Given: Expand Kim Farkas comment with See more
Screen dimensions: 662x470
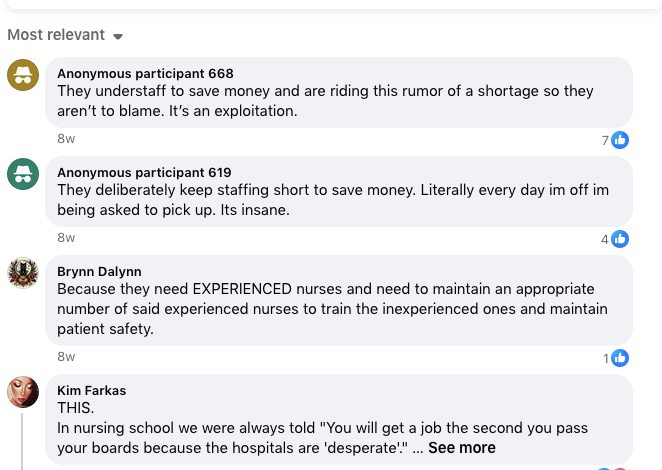Looking at the screenshot, I should pos(462,448).
